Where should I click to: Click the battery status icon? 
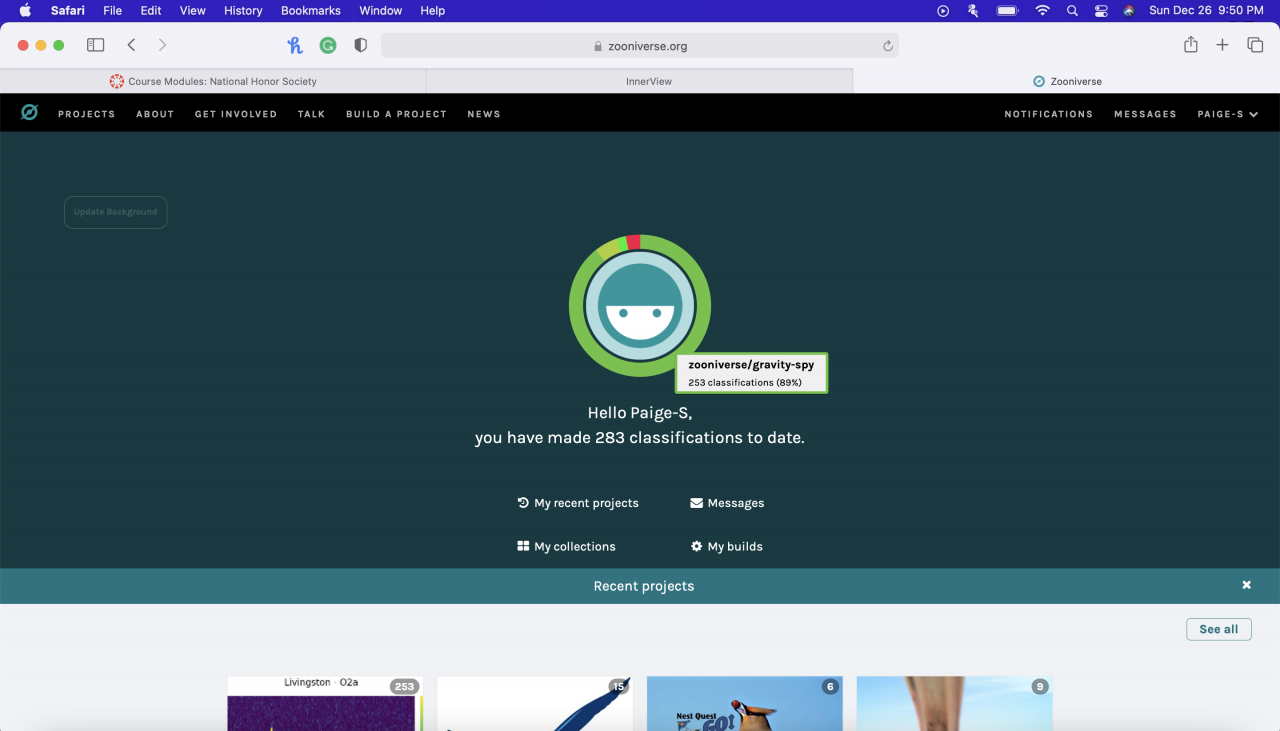pos(1007,10)
